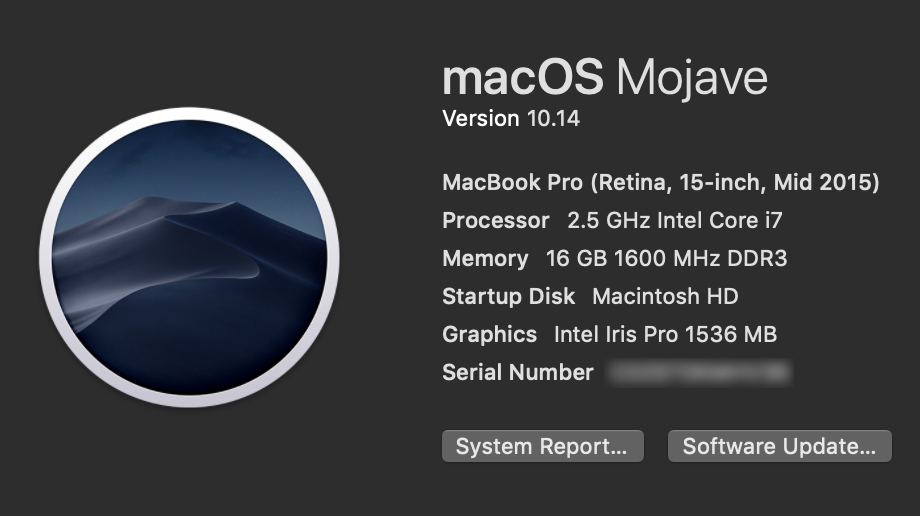Screen dimensions: 920x516
Task: Check for updates via Software Update button
Action: point(780,446)
